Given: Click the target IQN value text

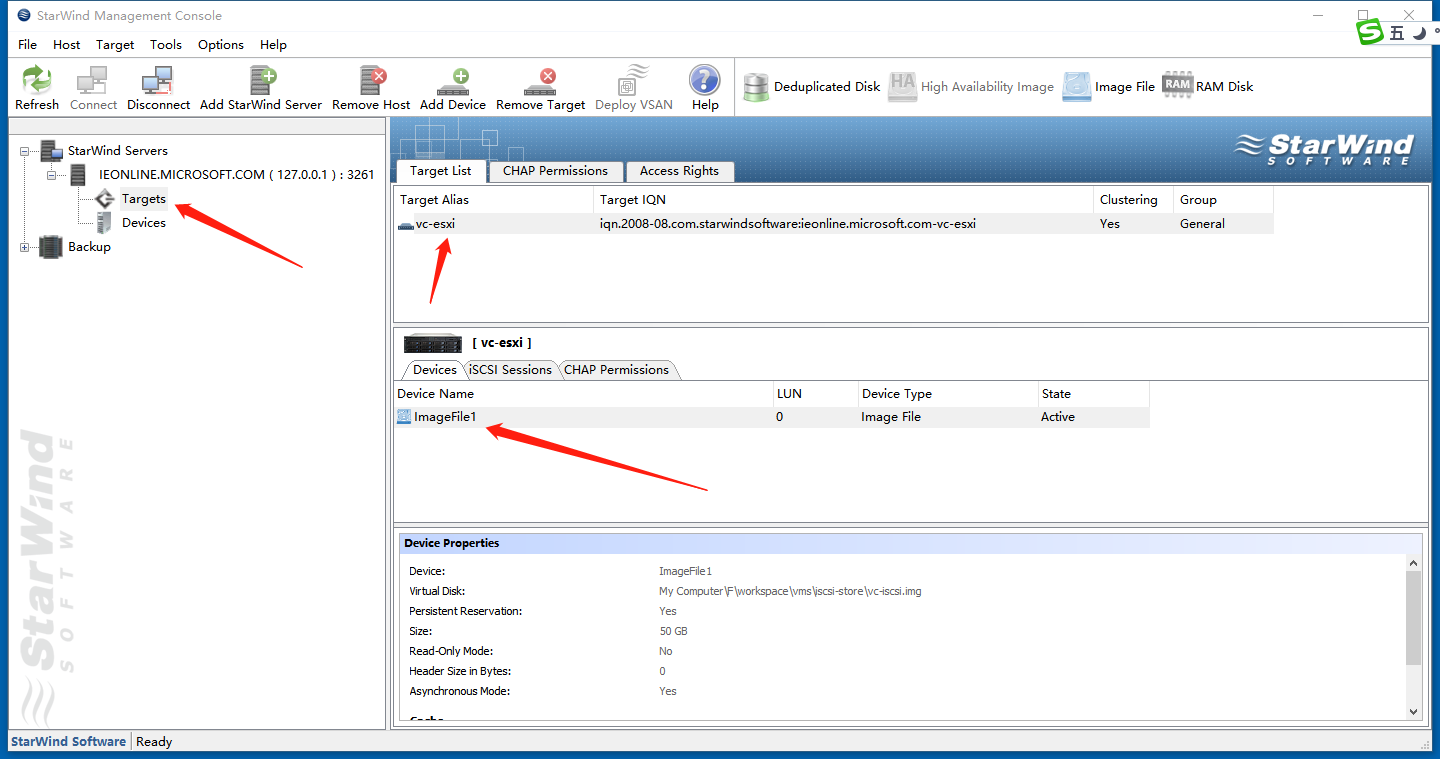Looking at the screenshot, I should pos(787,224).
